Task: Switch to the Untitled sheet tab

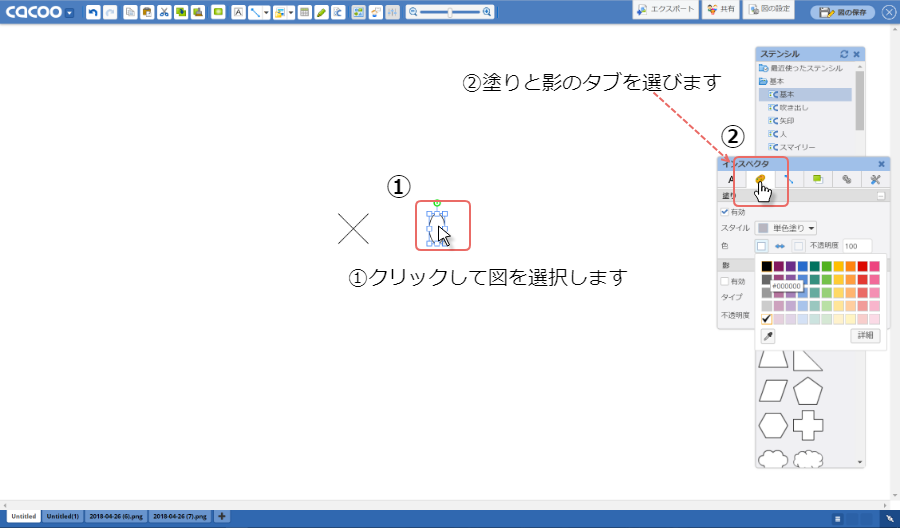Action: tap(24, 517)
